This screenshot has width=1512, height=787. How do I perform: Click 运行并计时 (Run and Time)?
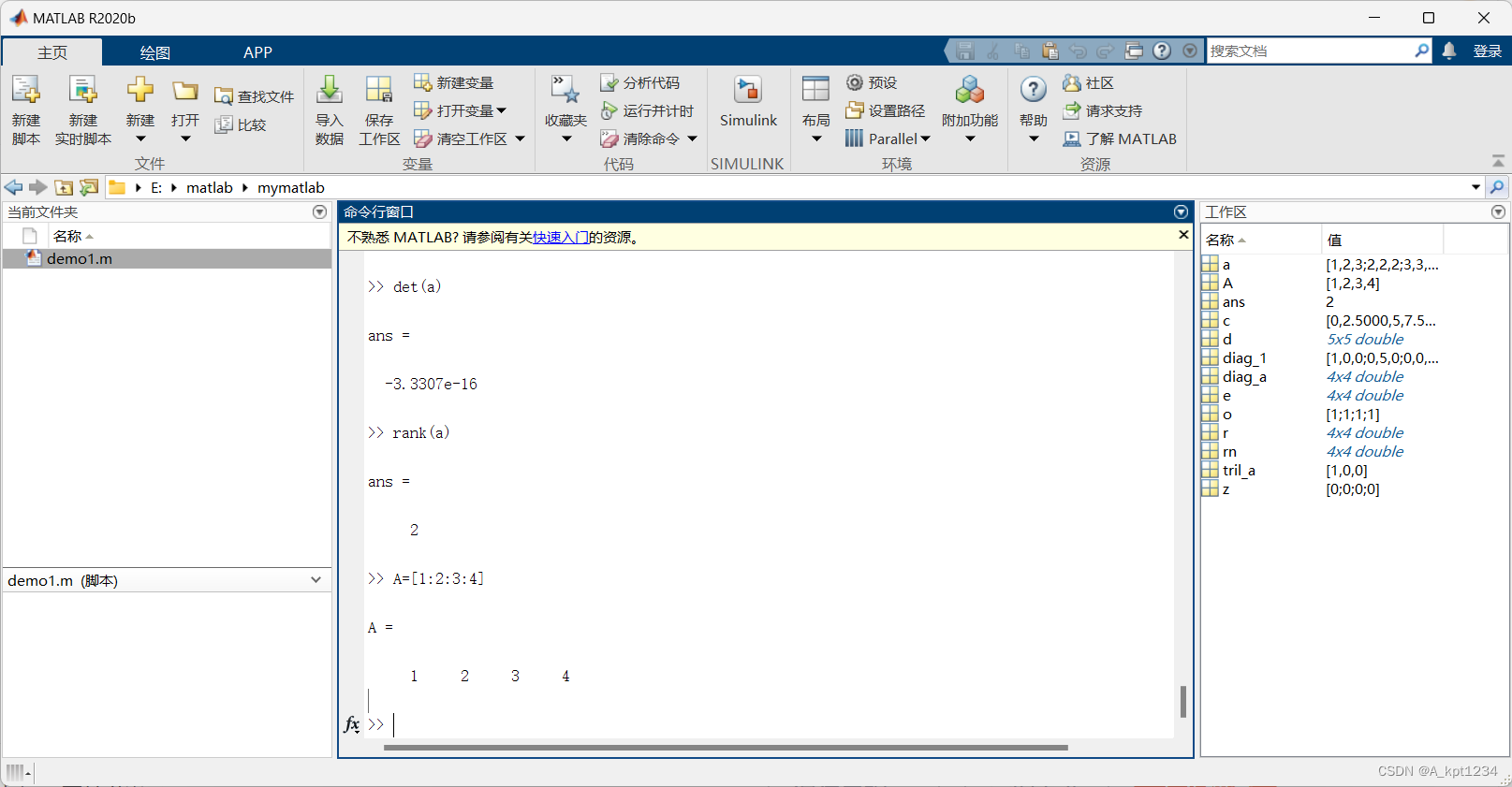coord(647,110)
